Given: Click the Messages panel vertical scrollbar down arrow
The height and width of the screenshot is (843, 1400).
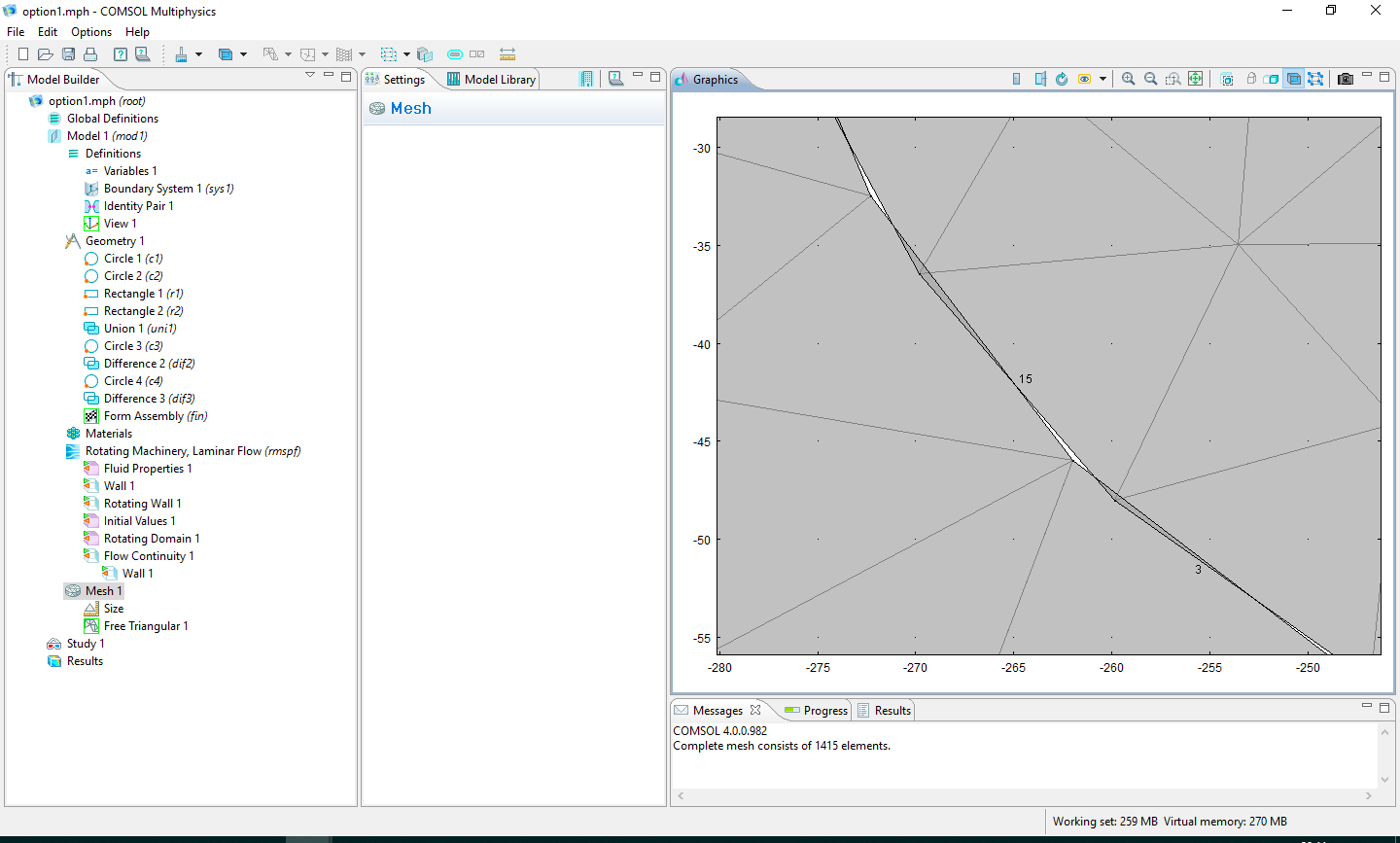Looking at the screenshot, I should point(1385,780).
